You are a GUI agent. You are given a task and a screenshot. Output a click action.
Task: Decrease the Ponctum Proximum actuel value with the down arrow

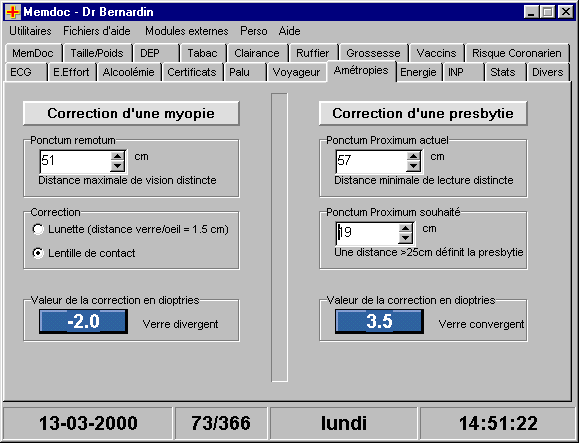click(413, 166)
